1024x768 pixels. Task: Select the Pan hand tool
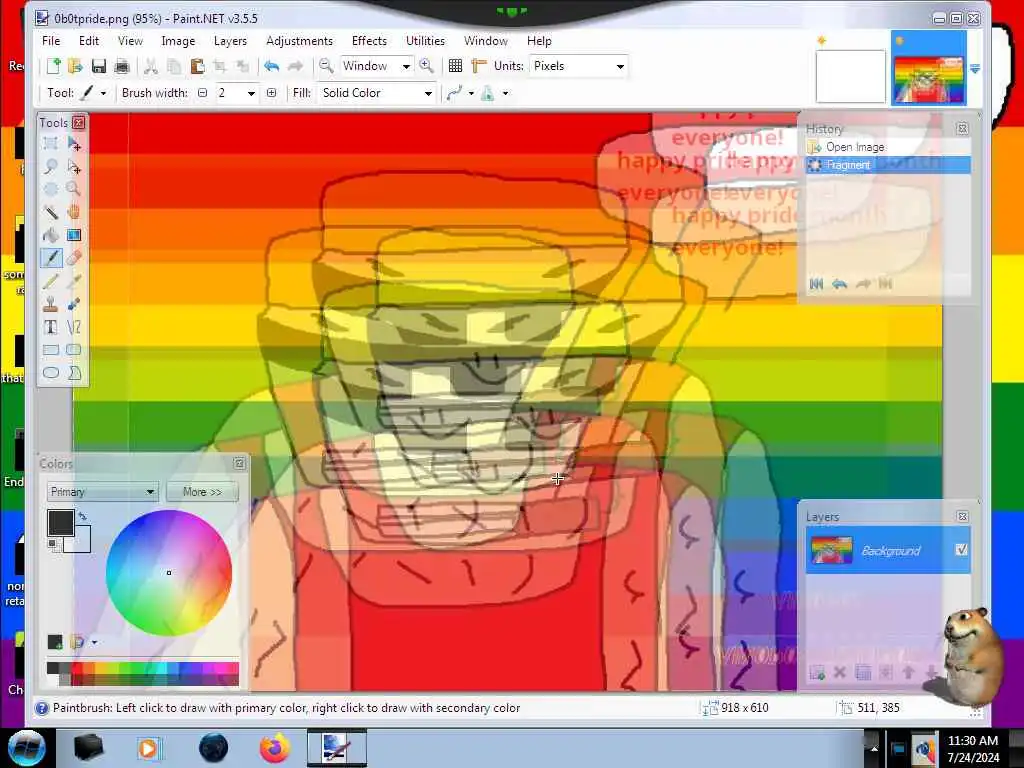tap(74, 212)
